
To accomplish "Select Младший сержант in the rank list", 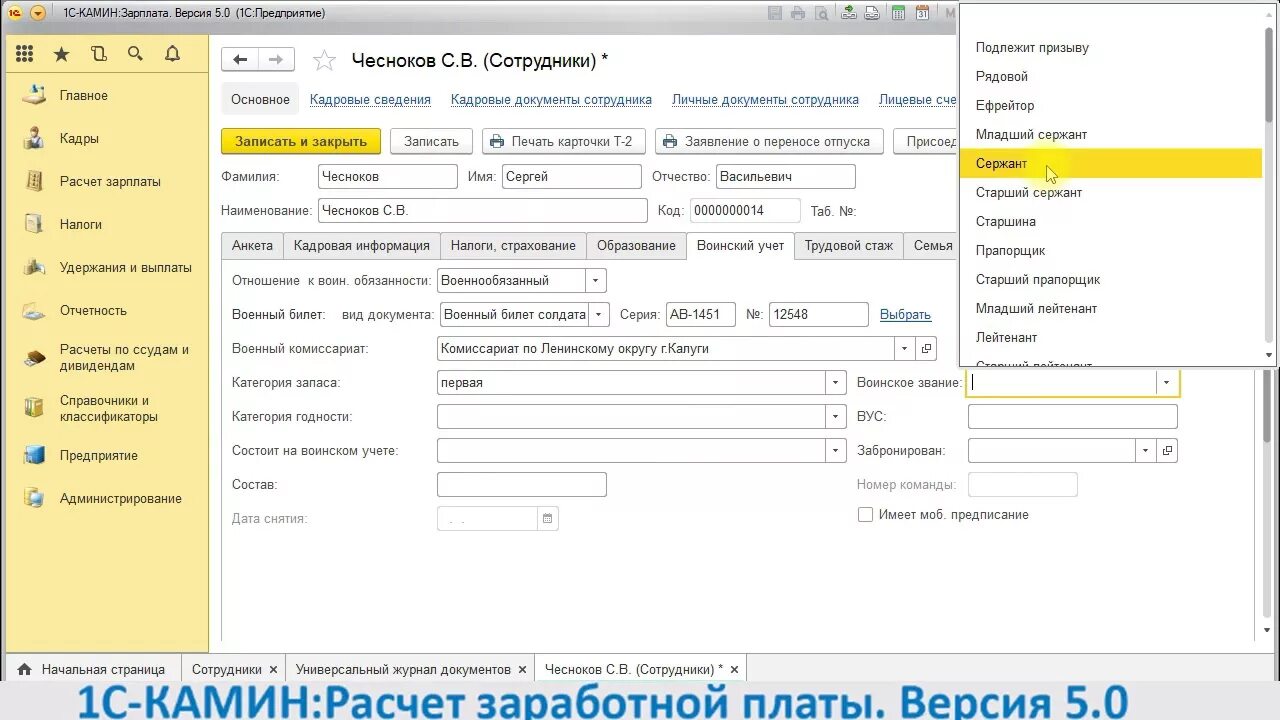I will (x=1111, y=134).
